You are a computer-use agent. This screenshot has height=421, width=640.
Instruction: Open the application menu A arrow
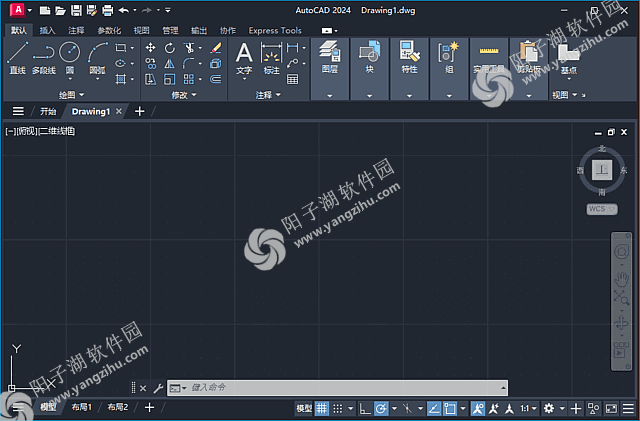(30, 10)
